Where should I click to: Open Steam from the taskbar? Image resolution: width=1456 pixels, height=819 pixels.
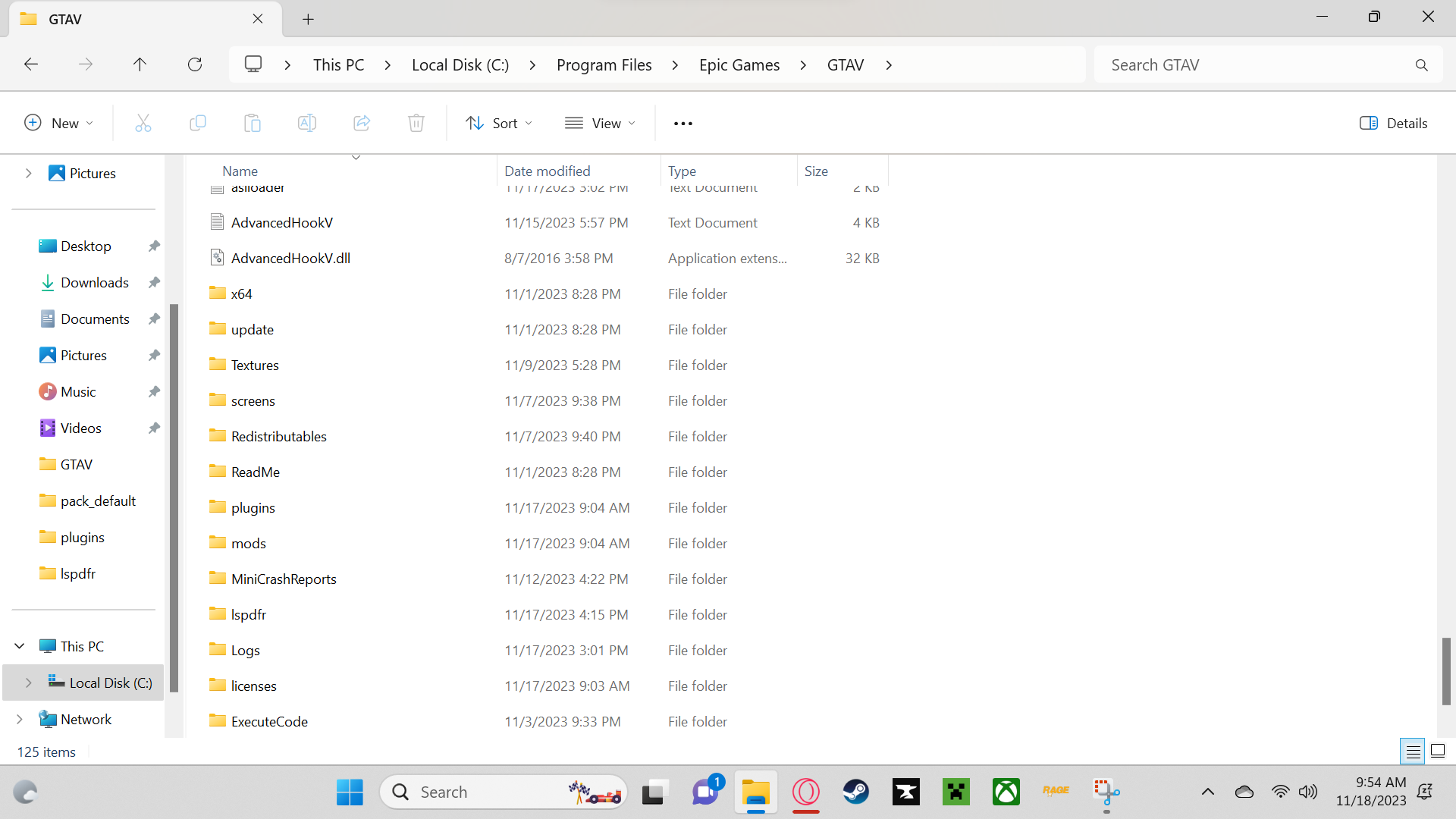click(856, 792)
